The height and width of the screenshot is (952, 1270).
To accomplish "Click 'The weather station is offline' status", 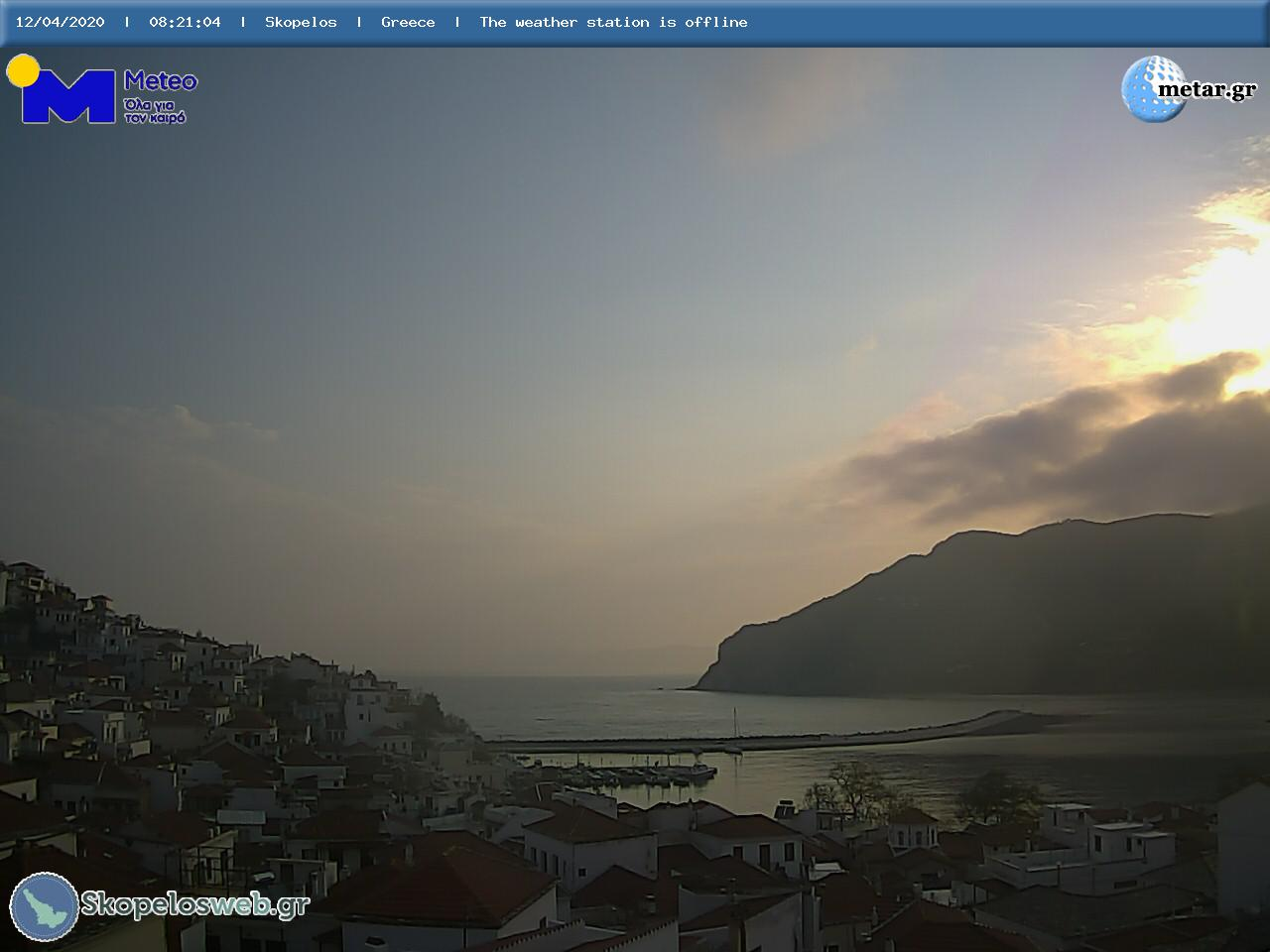I will 613,22.
